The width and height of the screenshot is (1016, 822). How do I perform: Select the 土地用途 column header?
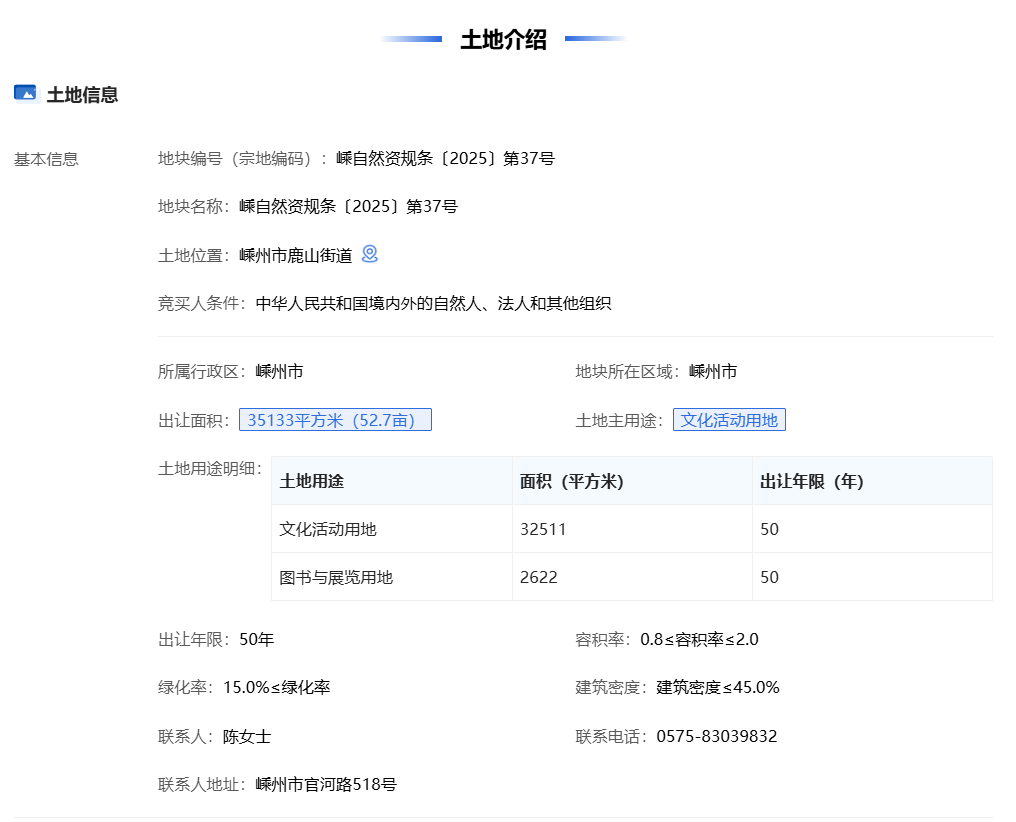coord(312,481)
